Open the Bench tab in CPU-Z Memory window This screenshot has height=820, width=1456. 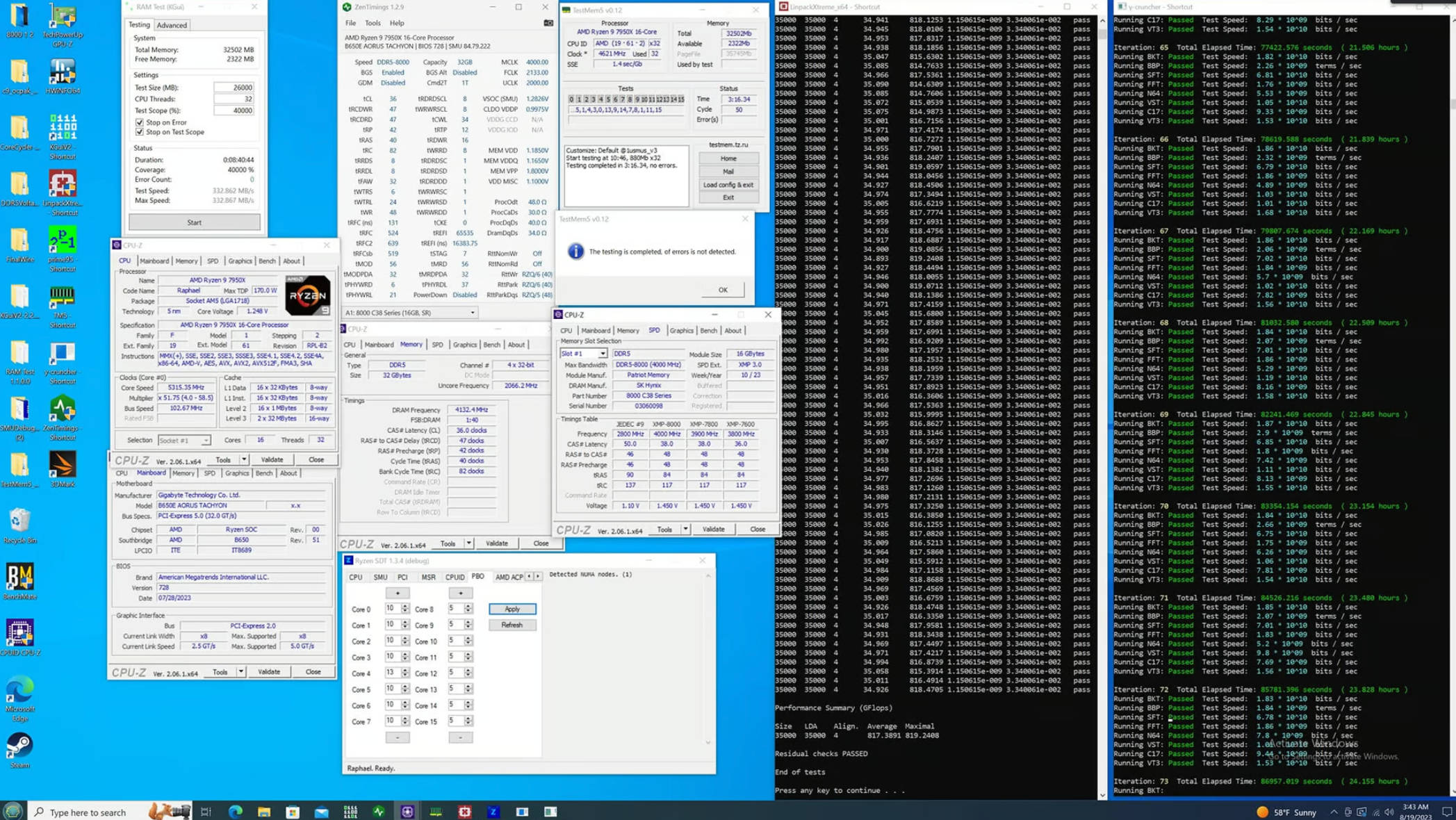click(492, 345)
